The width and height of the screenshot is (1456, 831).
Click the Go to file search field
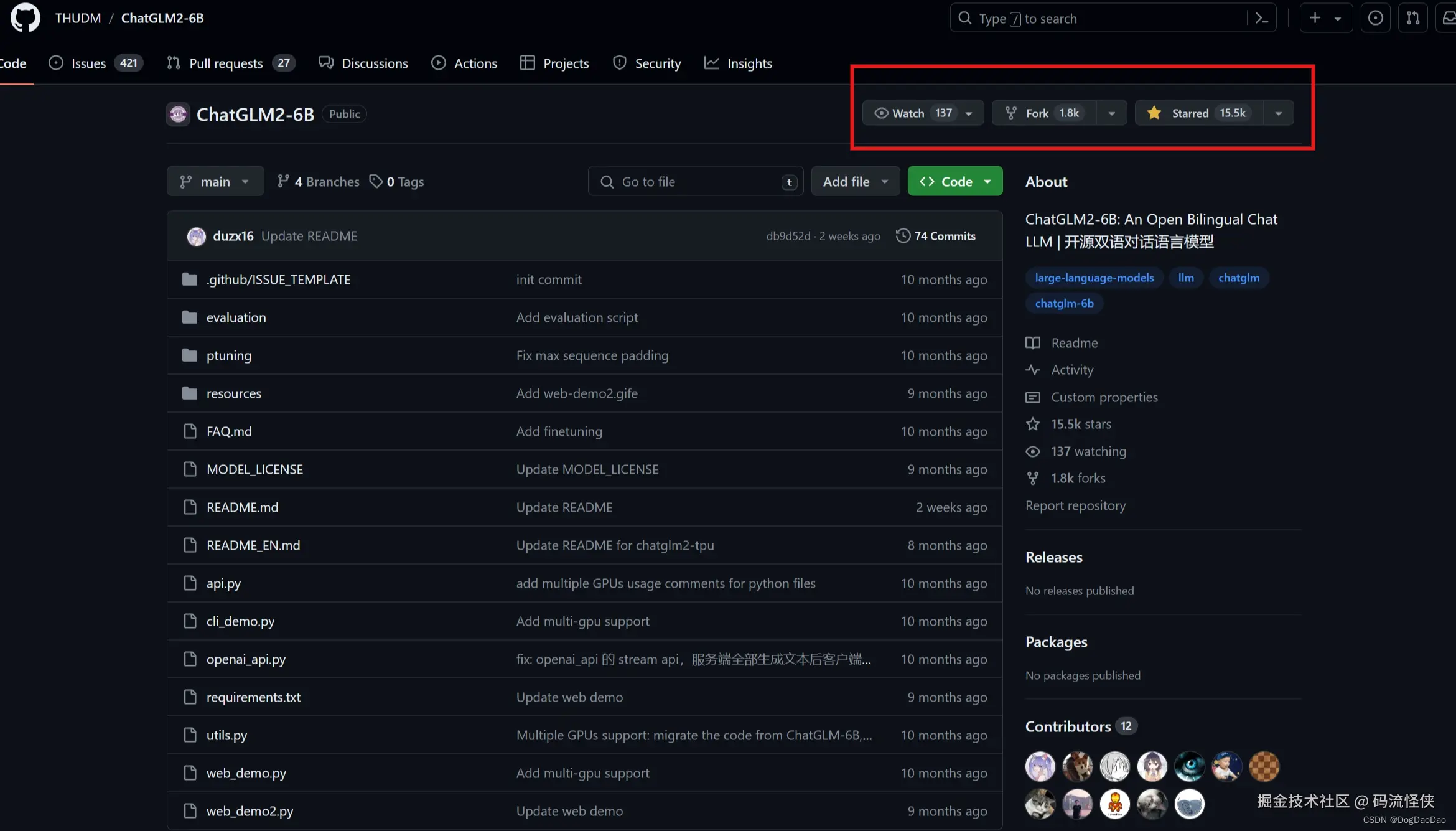[696, 181]
